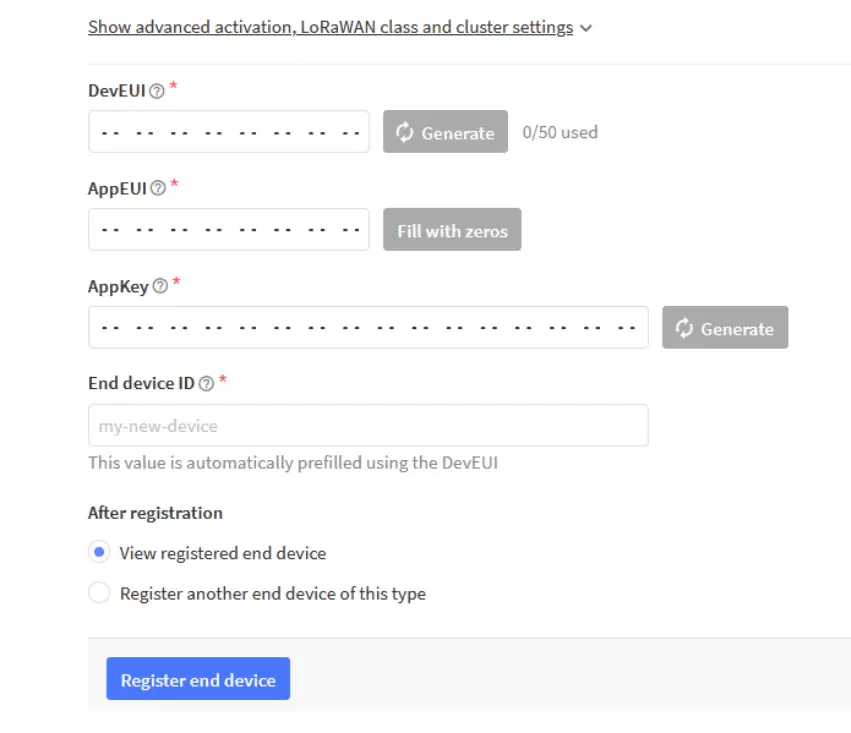Select 'Register another end device of this type'
The height and width of the screenshot is (733, 851).
(x=99, y=593)
